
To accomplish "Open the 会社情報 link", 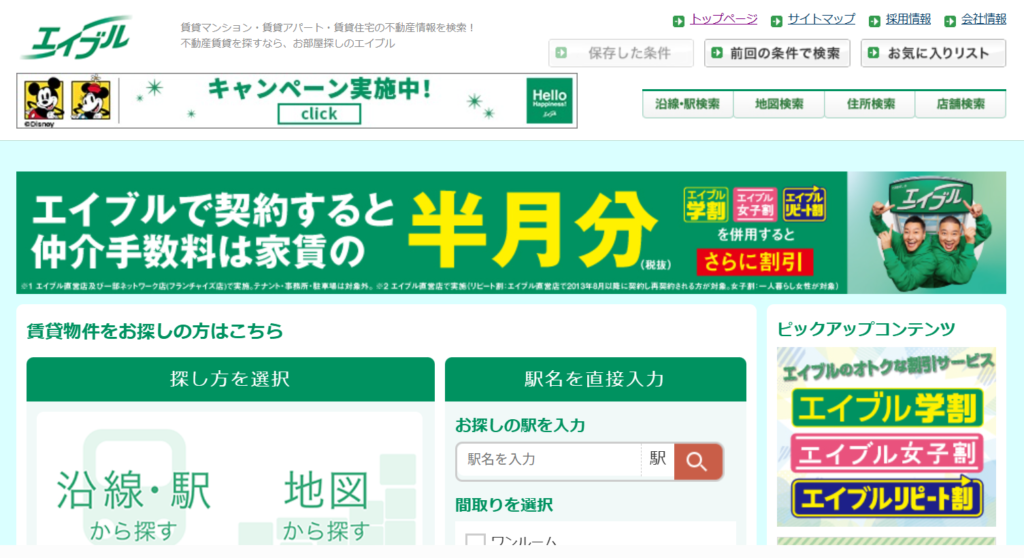I will (x=984, y=19).
